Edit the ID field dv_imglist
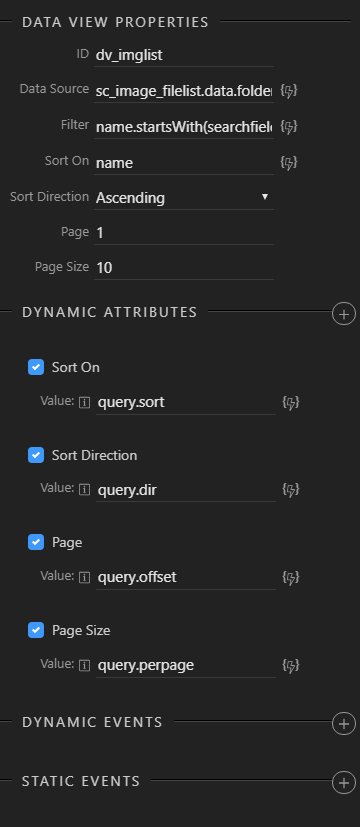 point(184,55)
